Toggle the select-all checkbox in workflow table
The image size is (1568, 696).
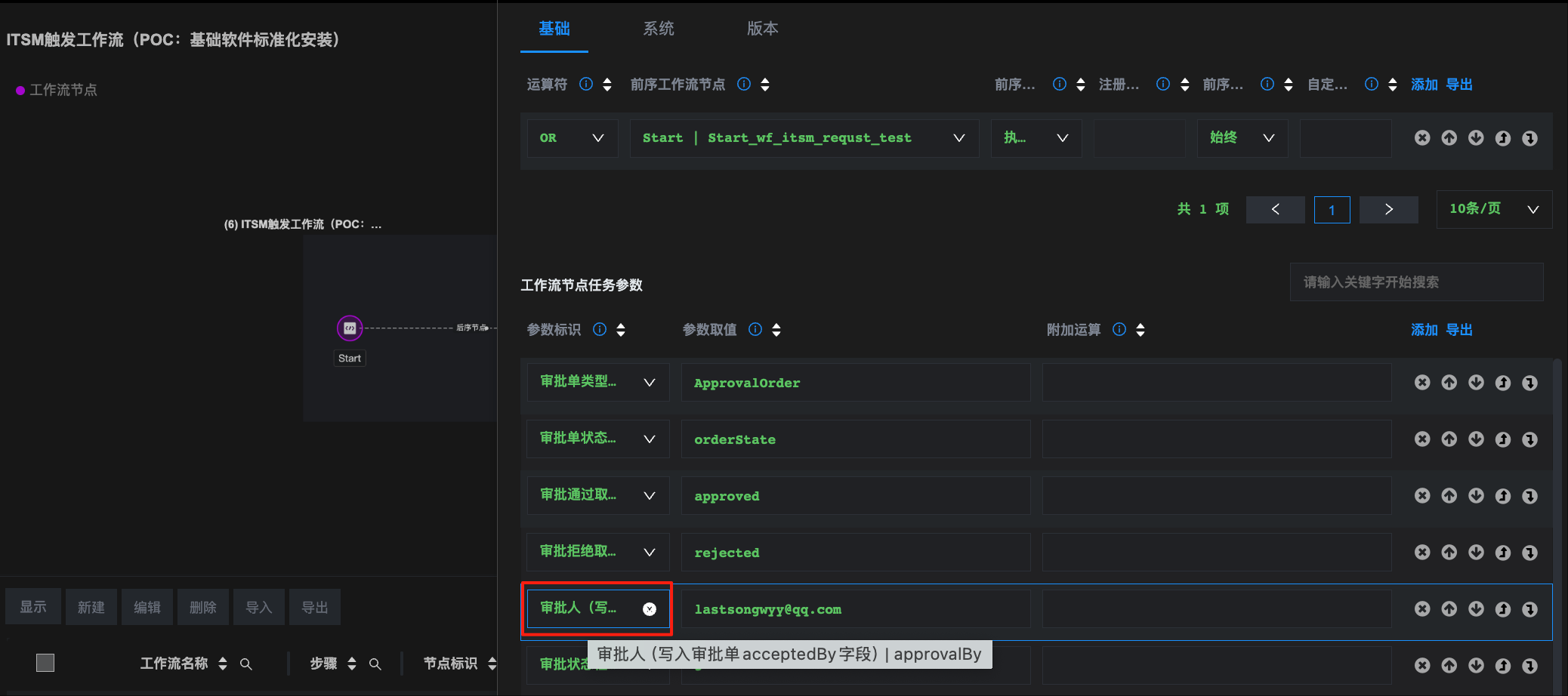[x=45, y=663]
